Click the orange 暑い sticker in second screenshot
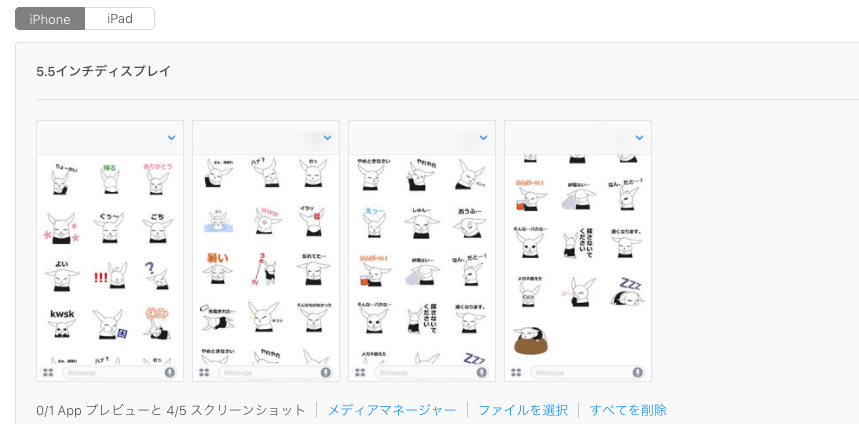Image resolution: width=859 pixels, height=424 pixels. (217, 268)
